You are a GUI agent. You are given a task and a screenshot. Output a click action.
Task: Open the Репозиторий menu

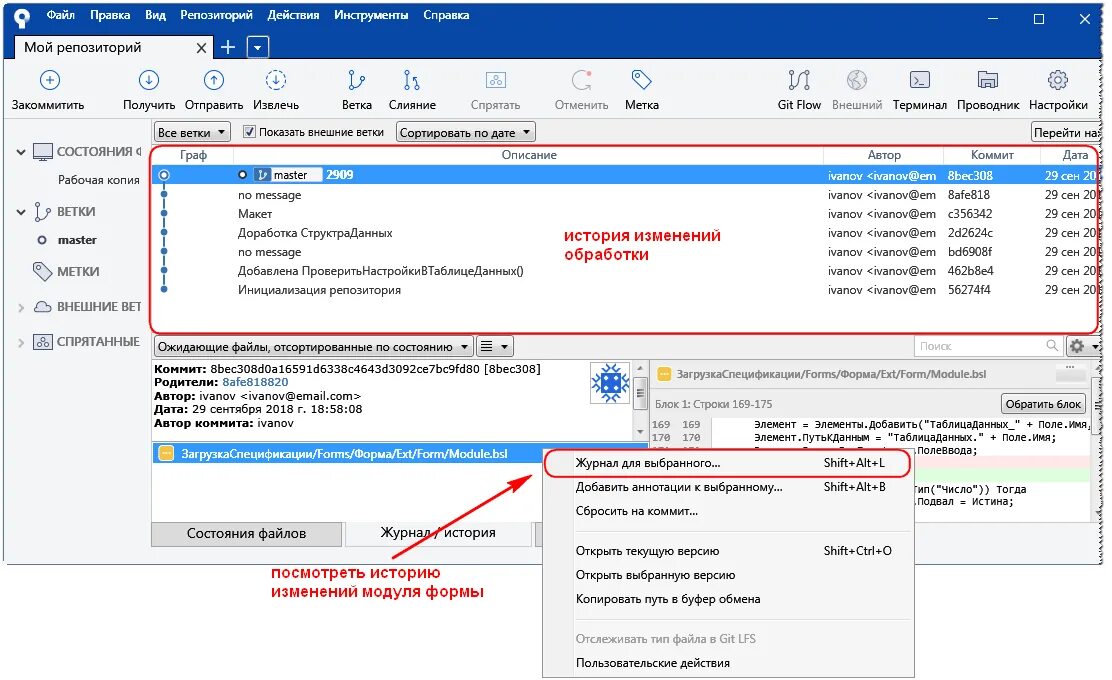[x=216, y=15]
